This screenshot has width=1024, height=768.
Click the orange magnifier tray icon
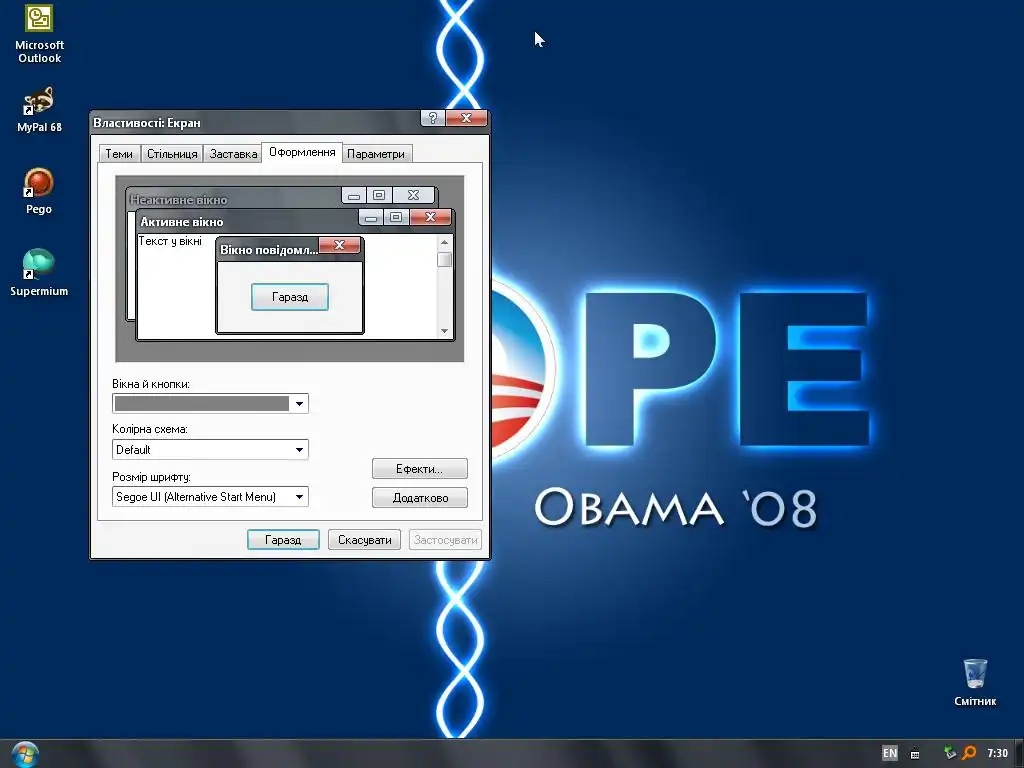tap(969, 753)
